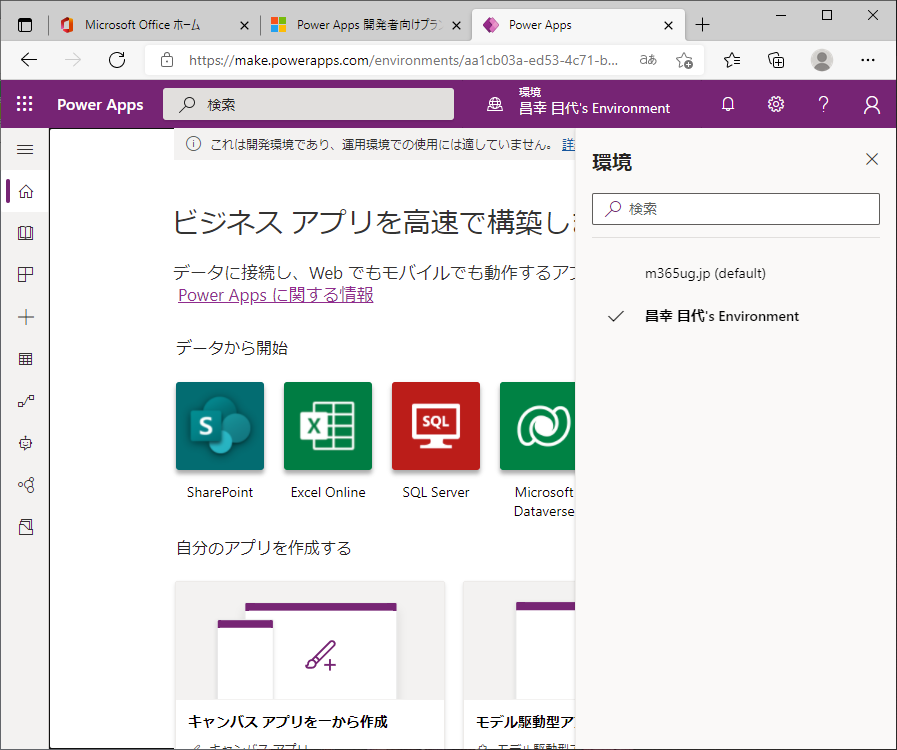Viewport: 897px width, 750px height.
Task: Click the top bar 検索 search box
Action: pyautogui.click(x=308, y=104)
